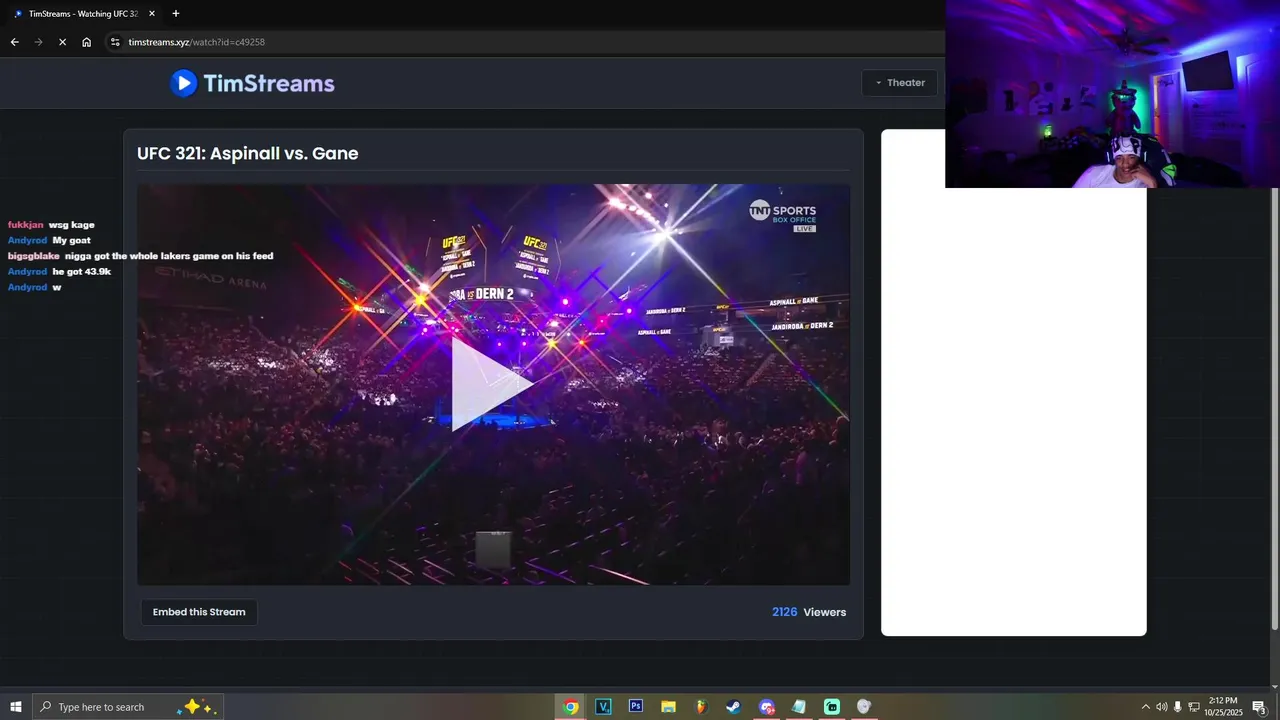Click the UFC 321: Aspinall vs. Gane title
The width and height of the screenshot is (1280, 720).
[248, 153]
